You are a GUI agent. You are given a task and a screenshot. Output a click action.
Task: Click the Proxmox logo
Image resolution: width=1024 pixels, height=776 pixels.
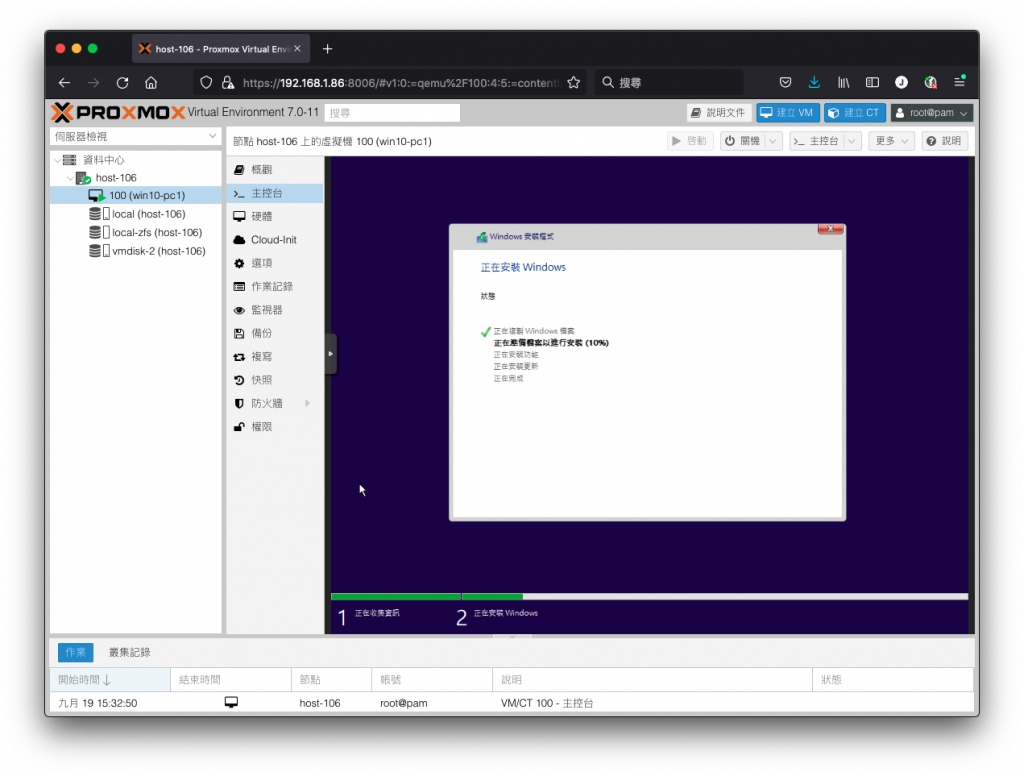pos(118,112)
